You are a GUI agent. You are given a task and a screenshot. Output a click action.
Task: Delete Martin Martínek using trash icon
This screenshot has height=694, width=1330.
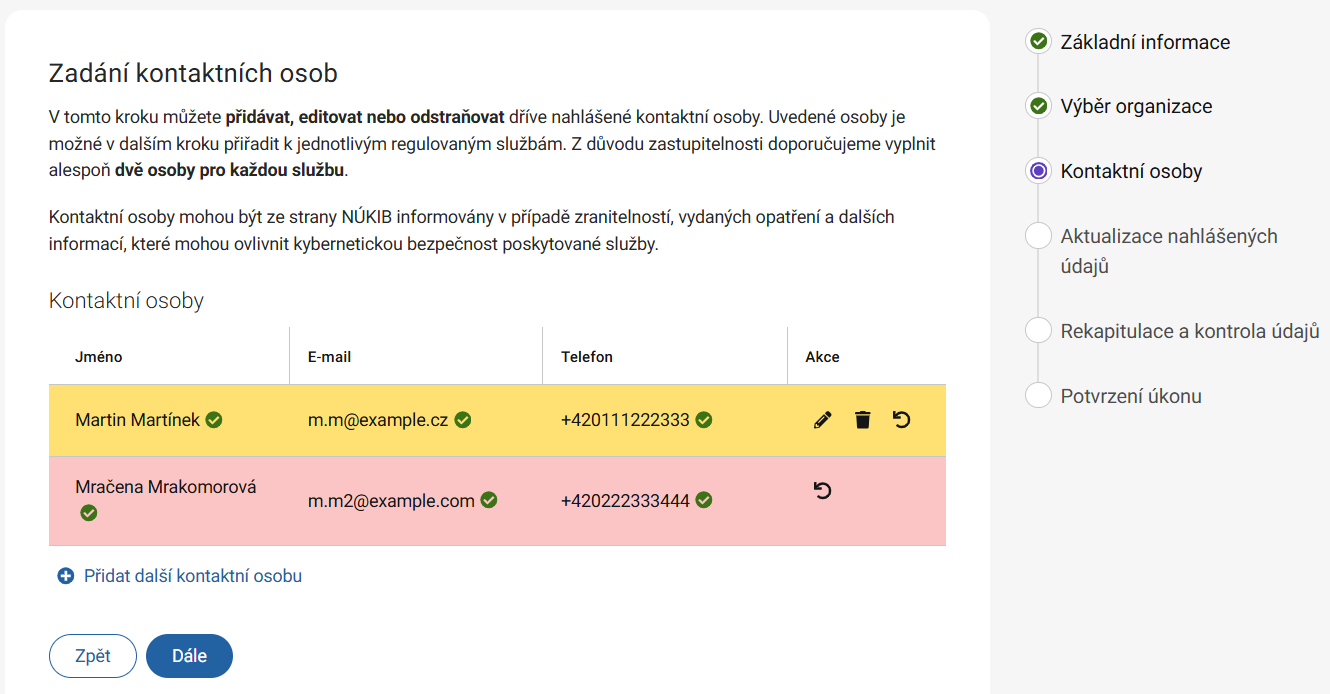[x=862, y=420]
